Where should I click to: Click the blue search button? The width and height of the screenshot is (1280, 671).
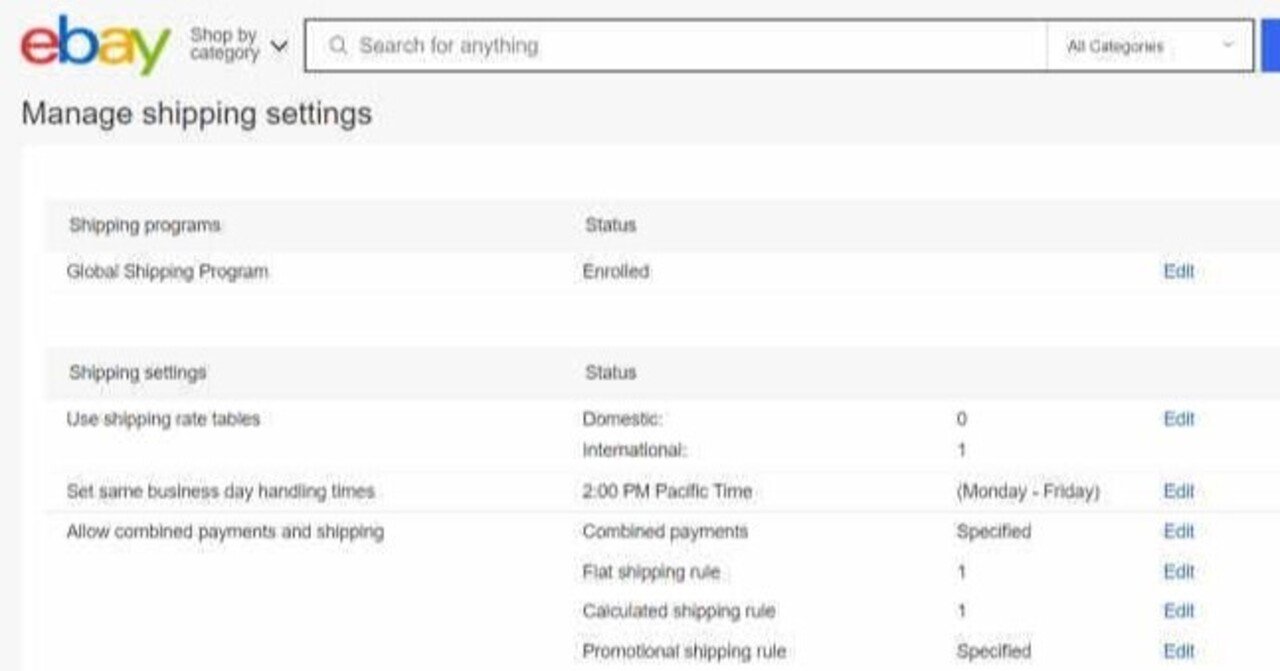click(x=1271, y=46)
